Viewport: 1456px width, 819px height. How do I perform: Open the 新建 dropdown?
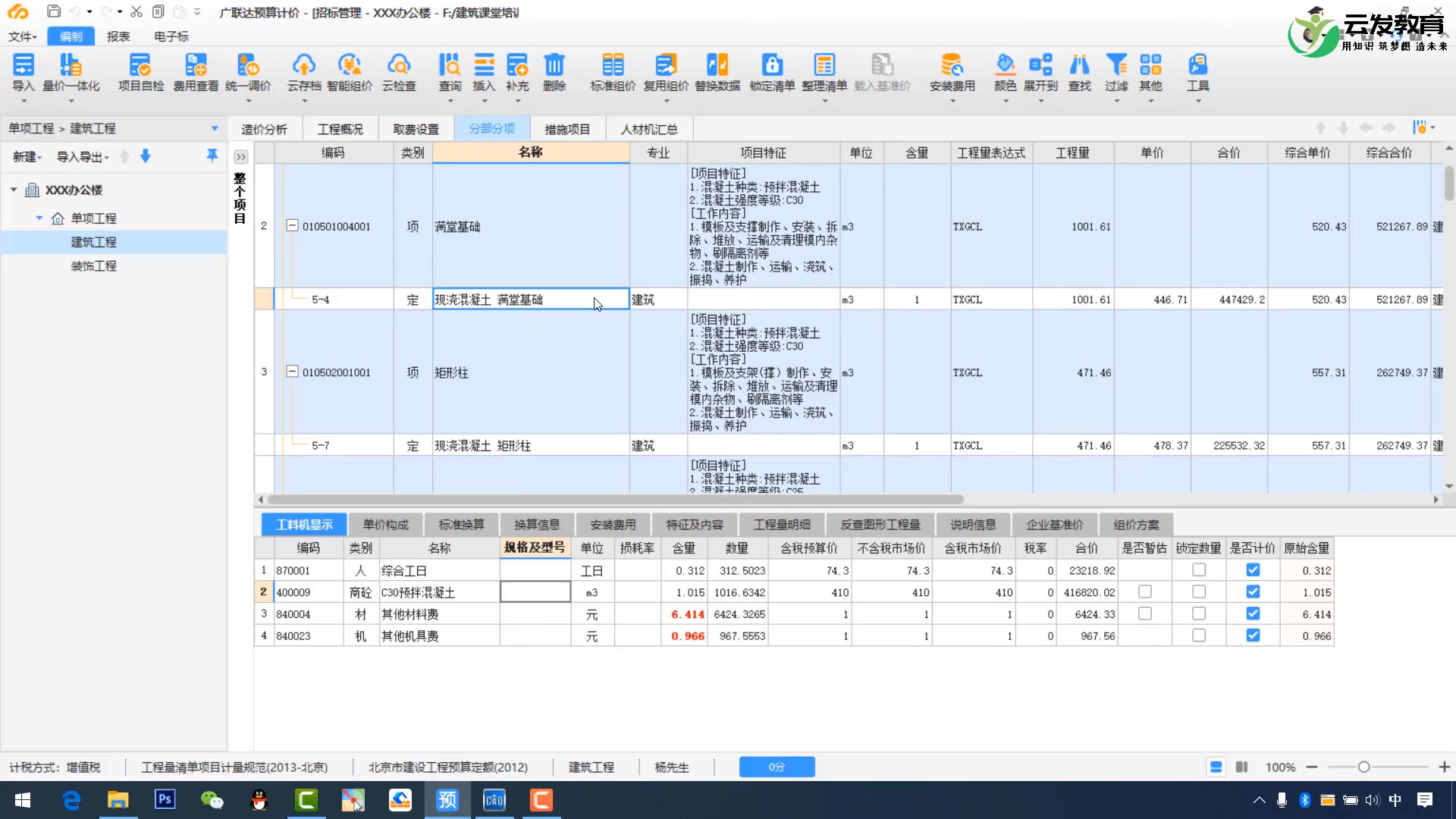[x=27, y=157]
